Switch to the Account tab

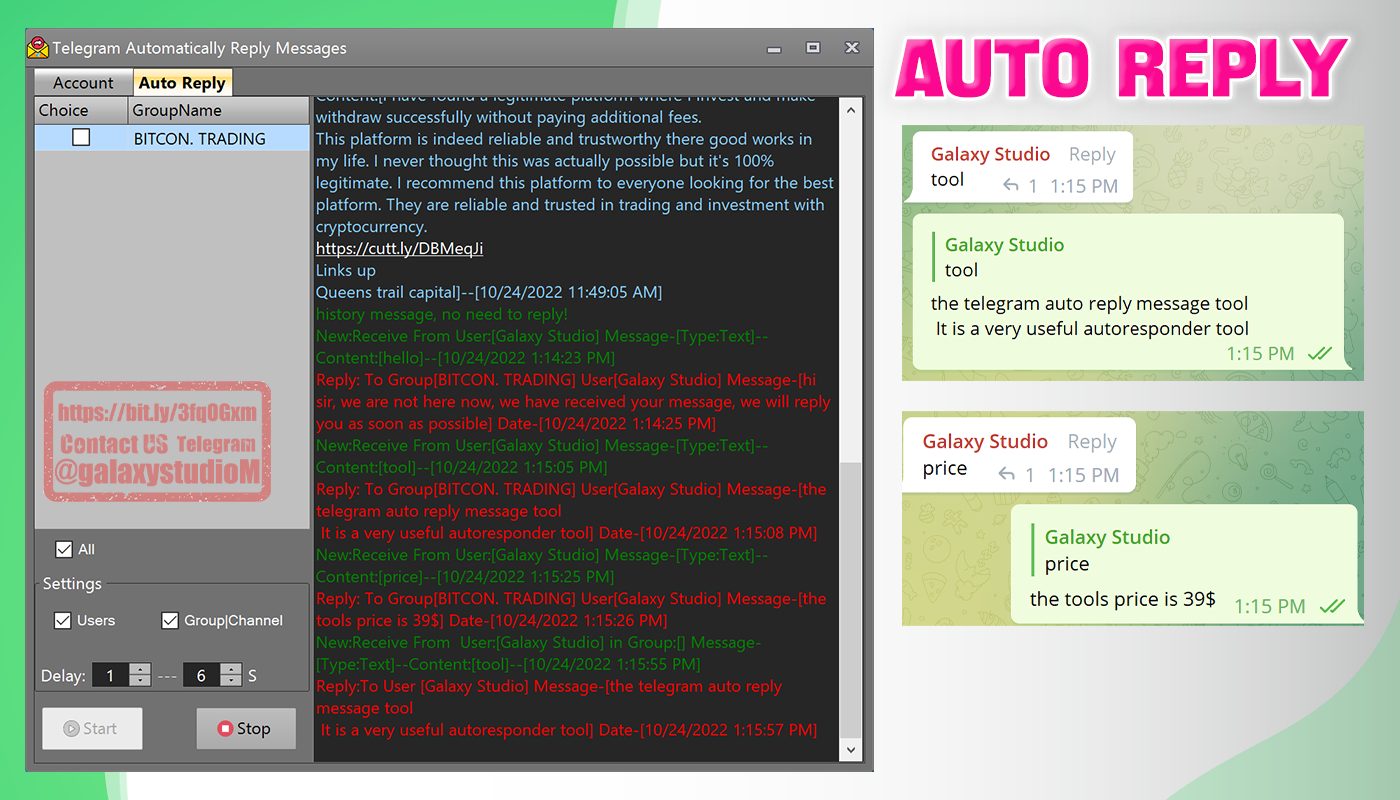[83, 82]
